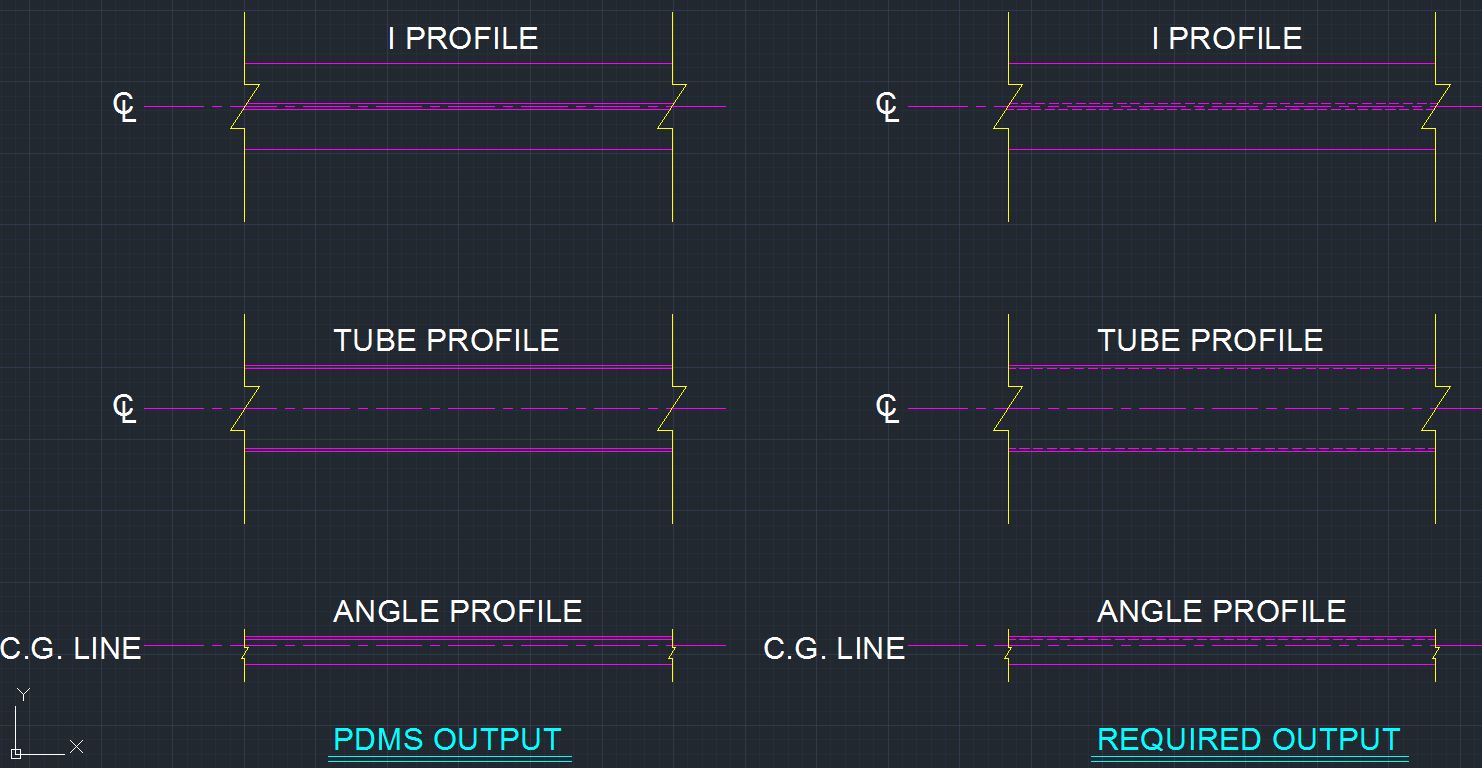This screenshot has height=768, width=1482.
Task: Select I PROFILE label in required output
Action: pyautogui.click(x=1227, y=39)
